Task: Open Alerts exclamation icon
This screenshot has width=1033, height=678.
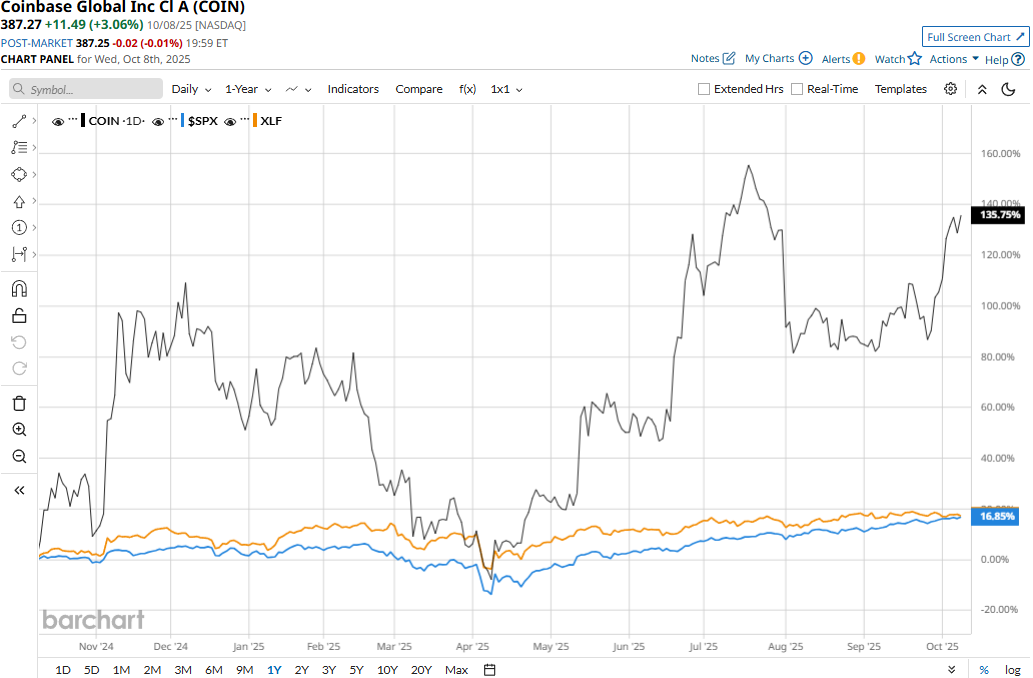Action: (x=858, y=59)
